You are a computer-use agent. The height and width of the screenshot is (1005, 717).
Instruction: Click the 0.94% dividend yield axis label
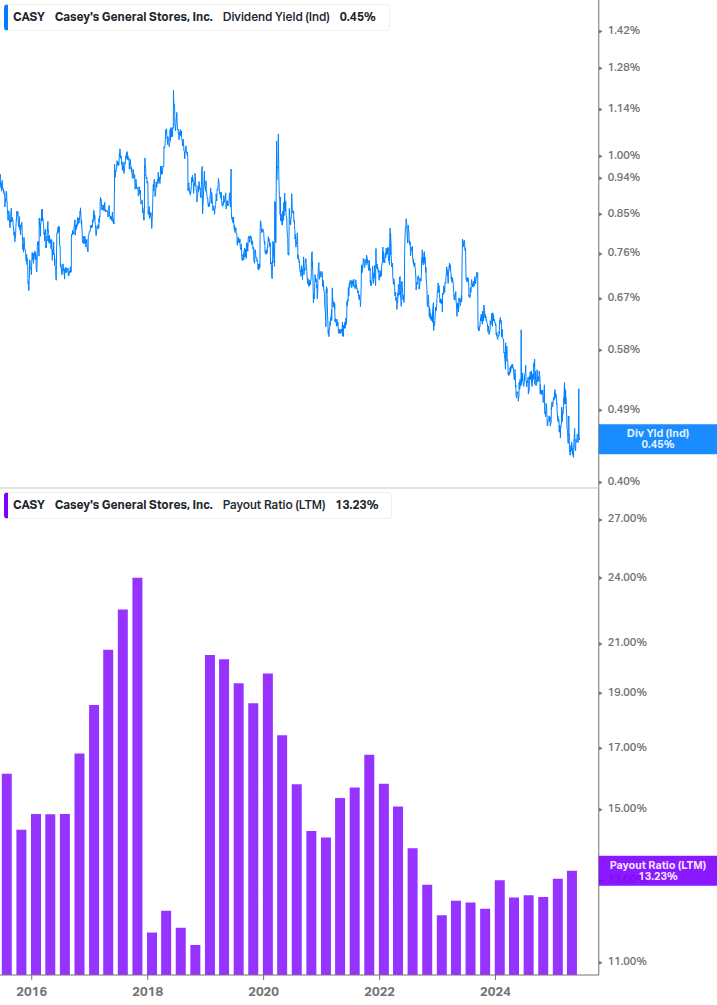(623, 178)
